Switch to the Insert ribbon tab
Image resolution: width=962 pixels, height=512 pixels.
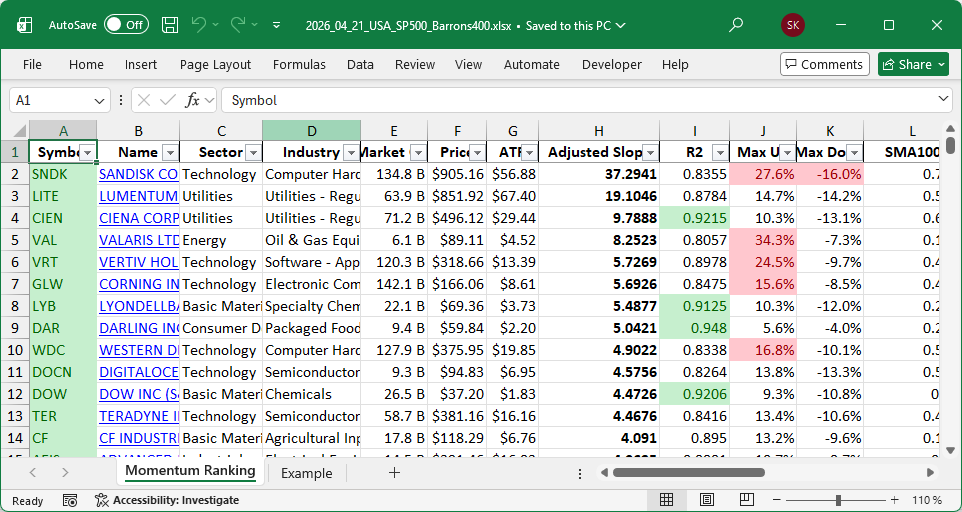coord(140,64)
